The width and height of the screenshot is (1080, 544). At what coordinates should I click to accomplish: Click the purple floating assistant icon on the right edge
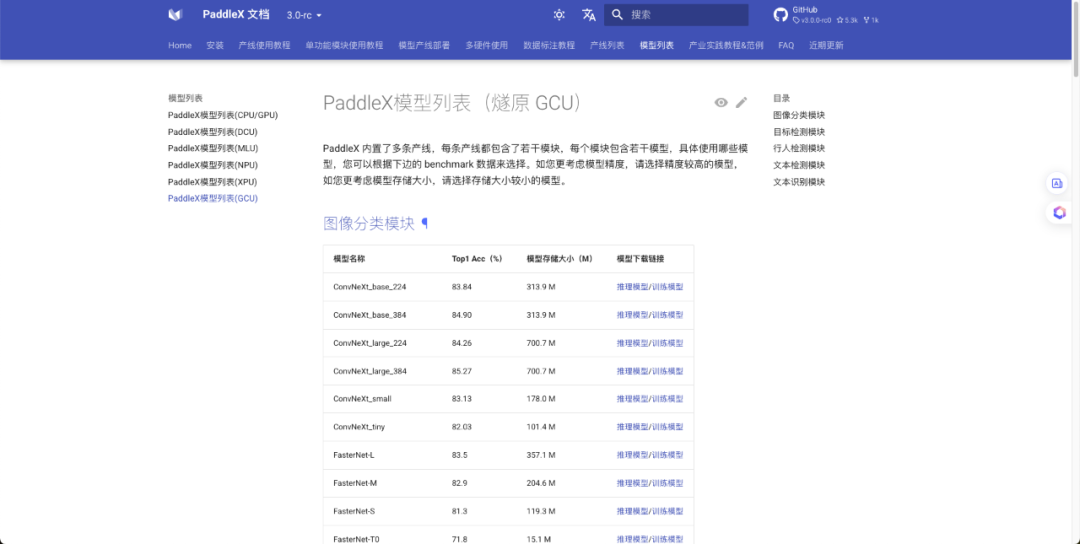(1059, 213)
